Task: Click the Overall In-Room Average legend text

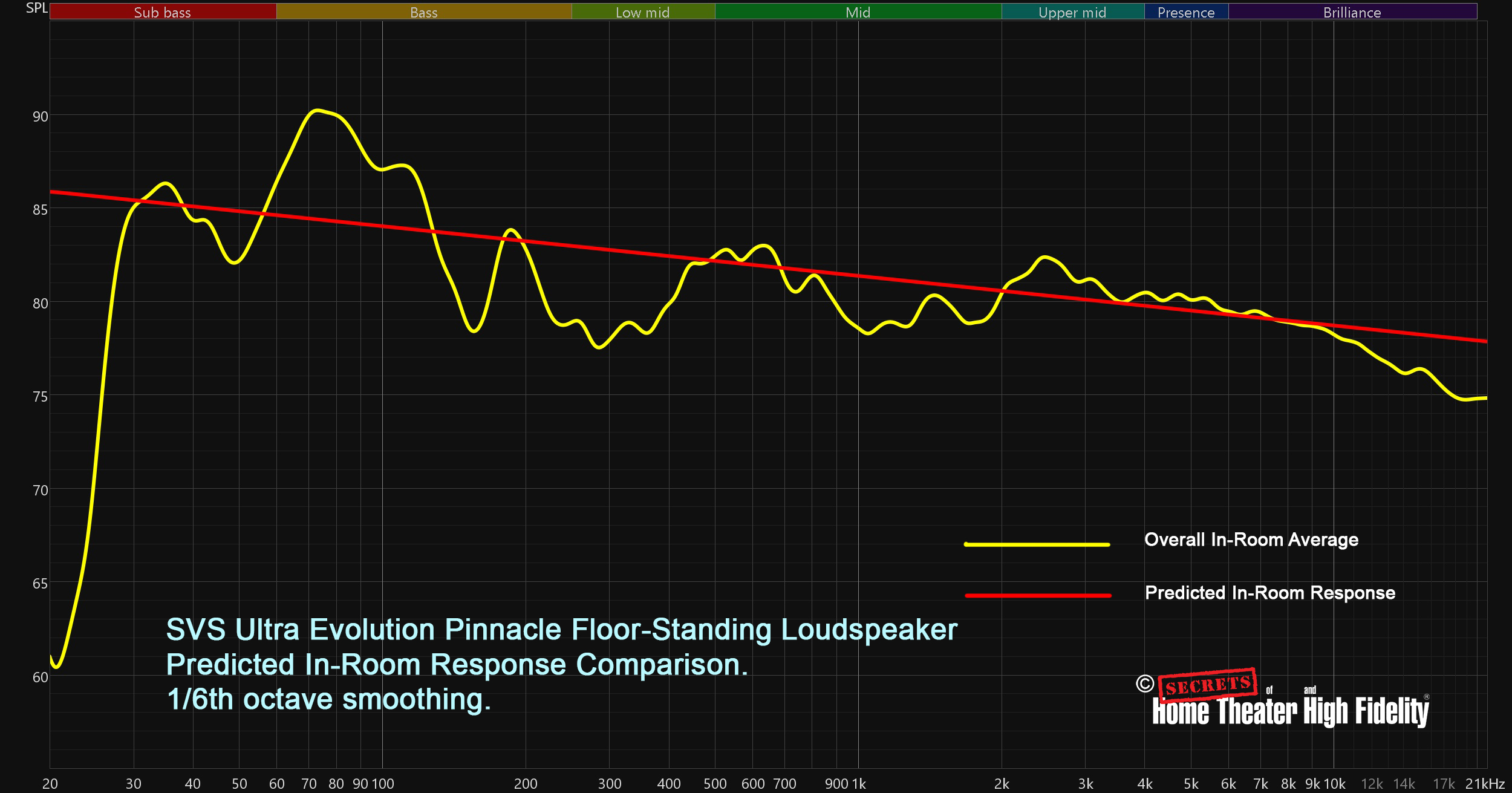Action: [1251, 539]
